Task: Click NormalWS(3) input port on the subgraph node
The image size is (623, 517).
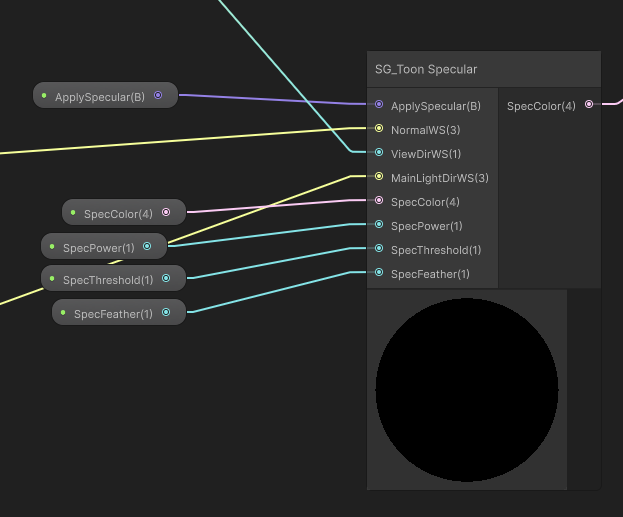Action: pos(379,128)
